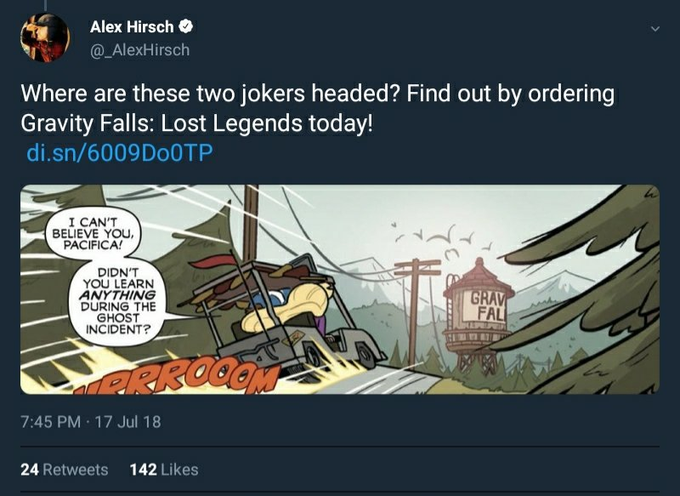Click the tweet timestamp 7:45 PM
680x496 pixels.
pyautogui.click(x=50, y=421)
